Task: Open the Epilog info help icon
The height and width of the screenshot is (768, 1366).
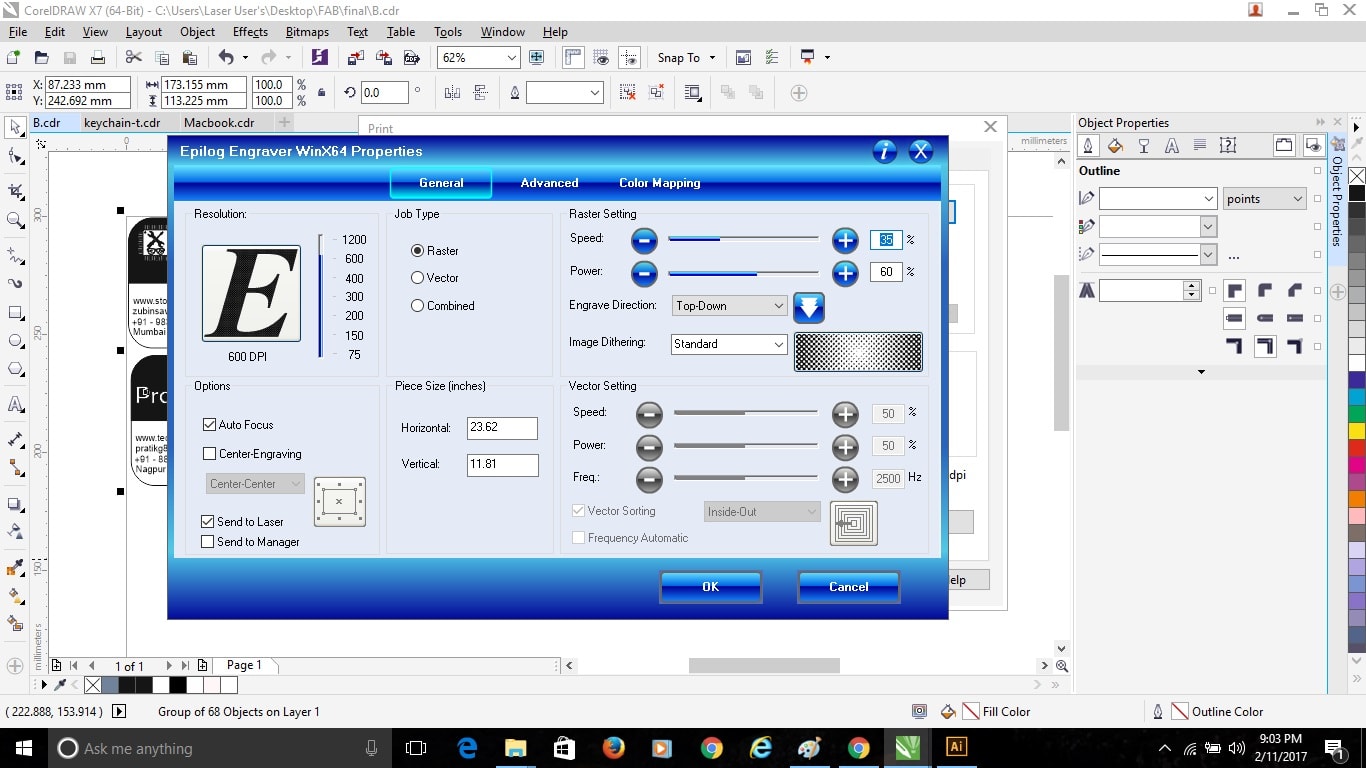Action: pos(885,151)
